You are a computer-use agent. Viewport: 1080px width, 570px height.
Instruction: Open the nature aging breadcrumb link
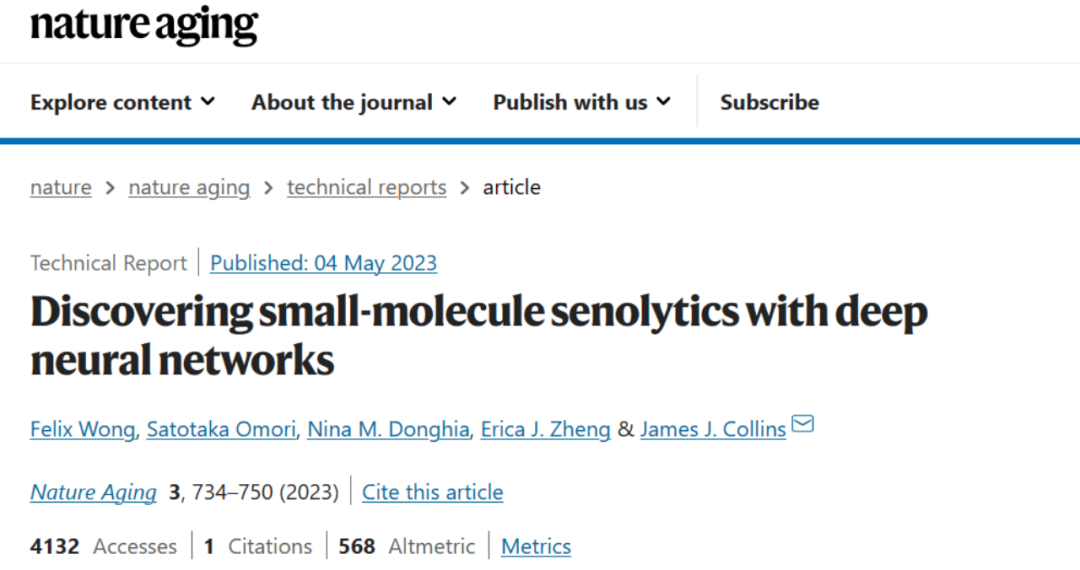189,187
